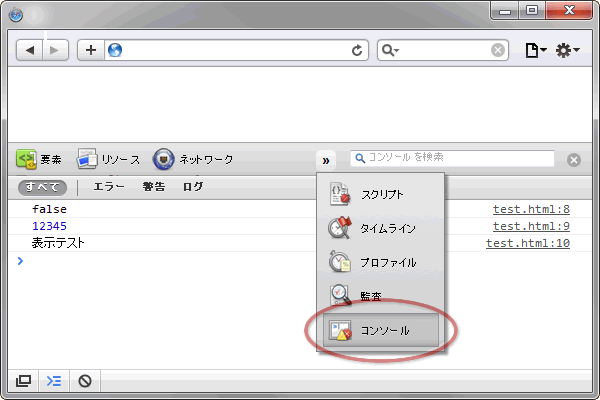Expand the overflow panels chevron
This screenshot has width=600, height=400.
click(326, 160)
